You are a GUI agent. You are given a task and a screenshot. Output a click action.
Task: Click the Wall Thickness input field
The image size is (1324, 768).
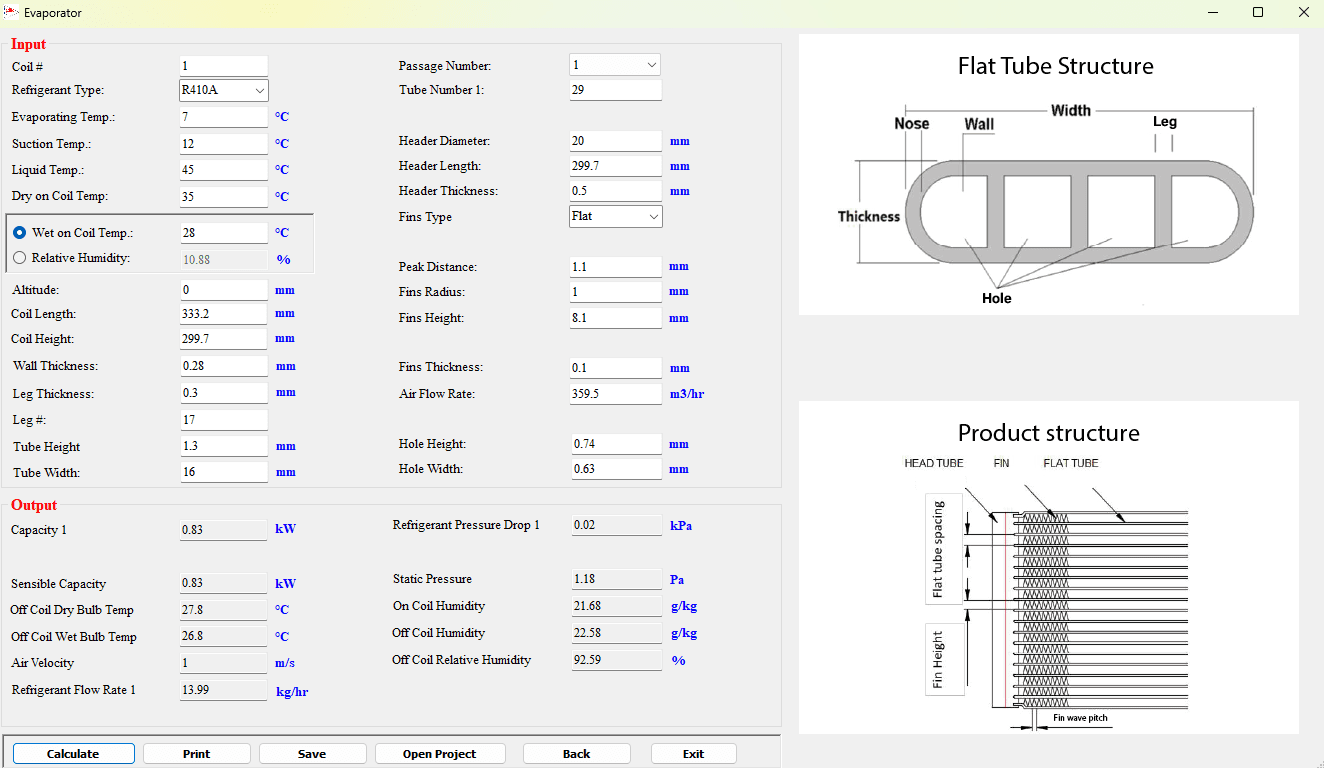click(x=224, y=367)
